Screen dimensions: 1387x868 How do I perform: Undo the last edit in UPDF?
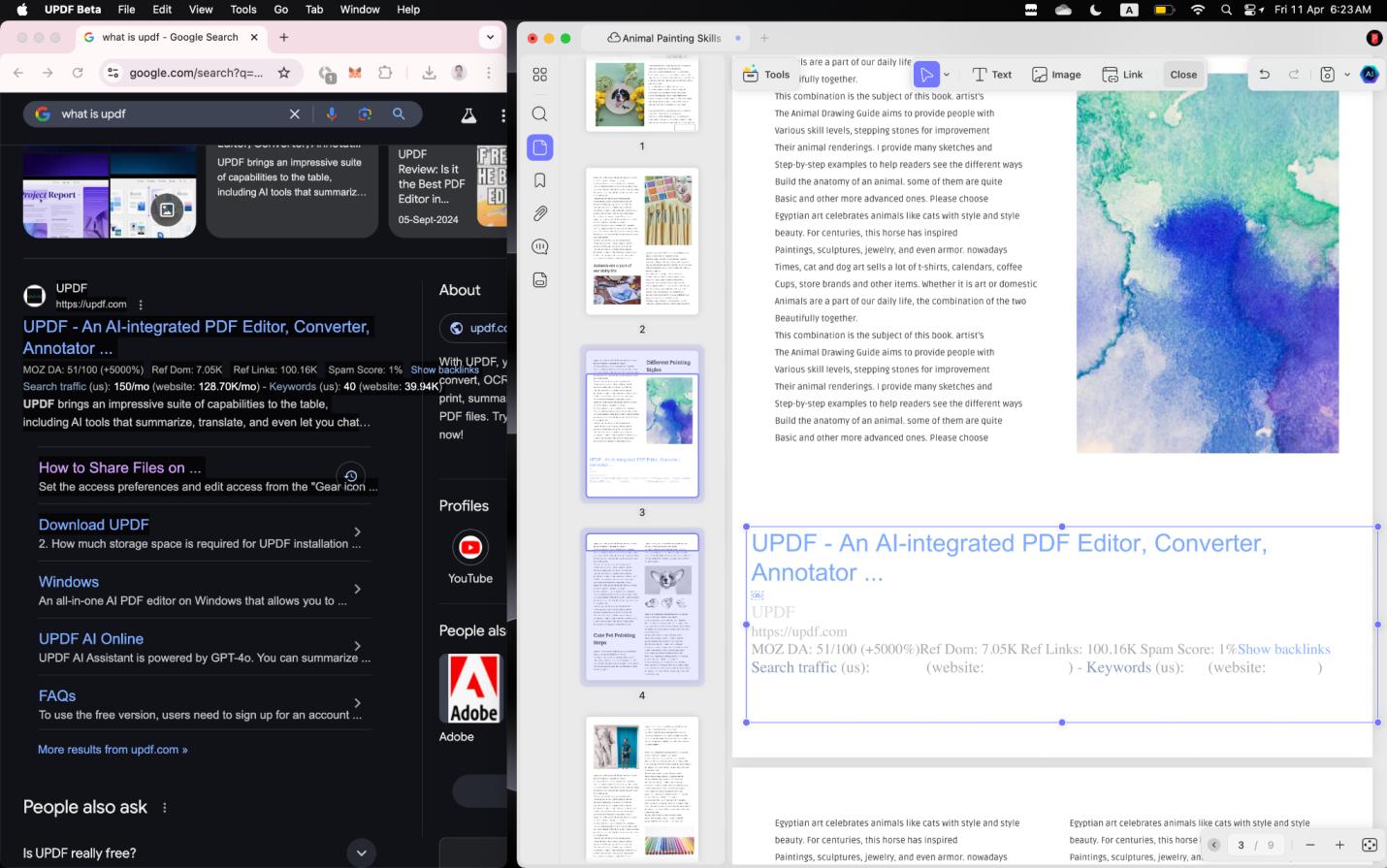[1264, 75]
